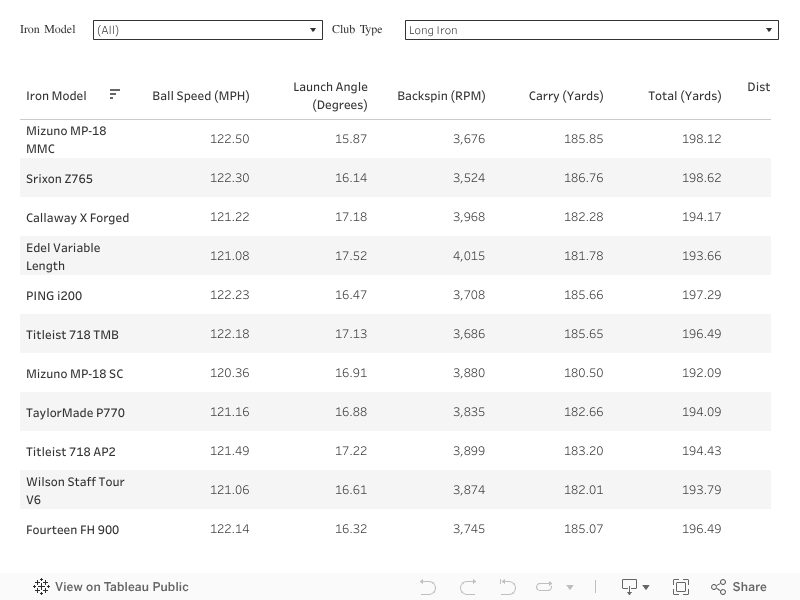Screen dimensions: 800x600
Task: Click the Tableau logo icon
Action: (x=41, y=587)
